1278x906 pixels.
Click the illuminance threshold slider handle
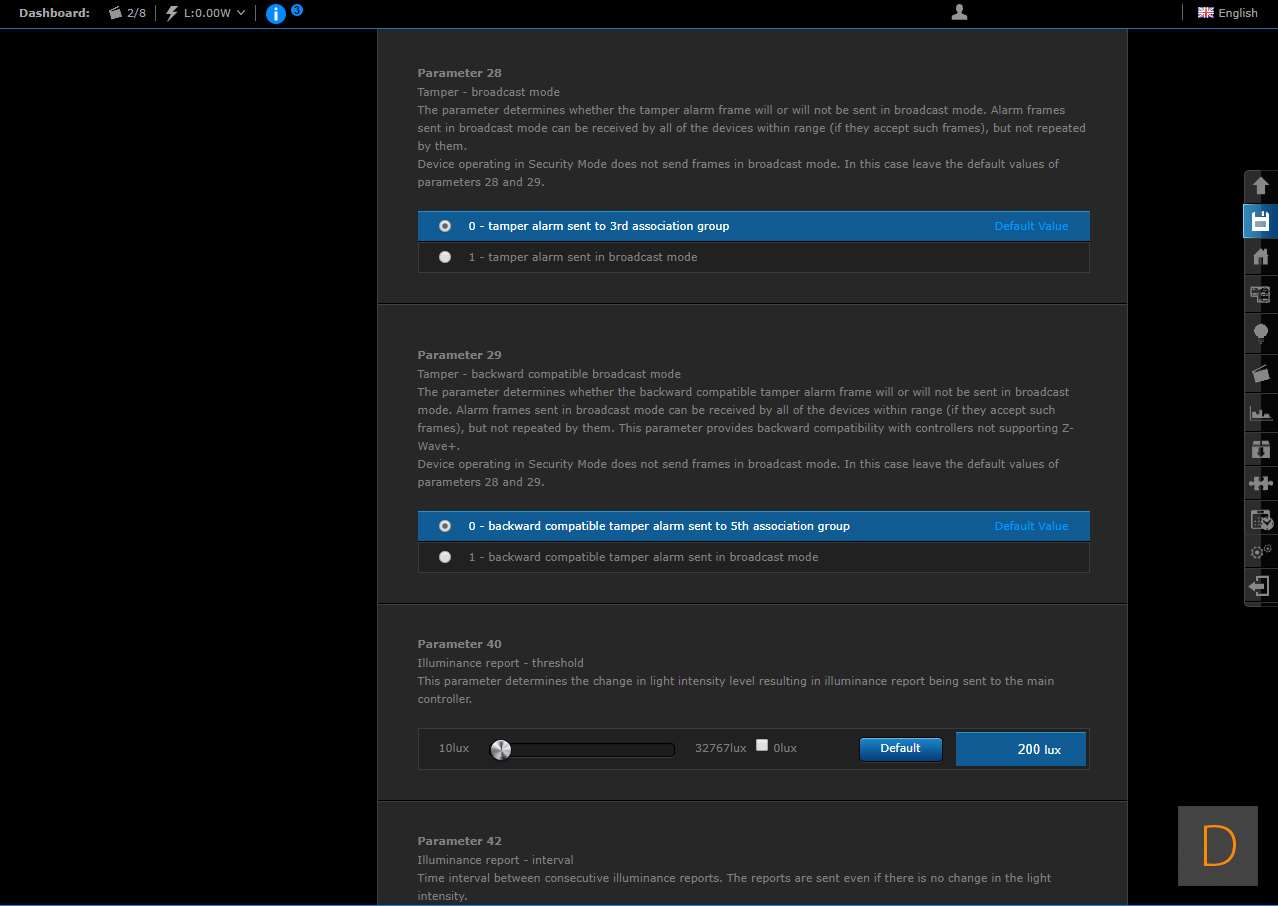(x=501, y=750)
